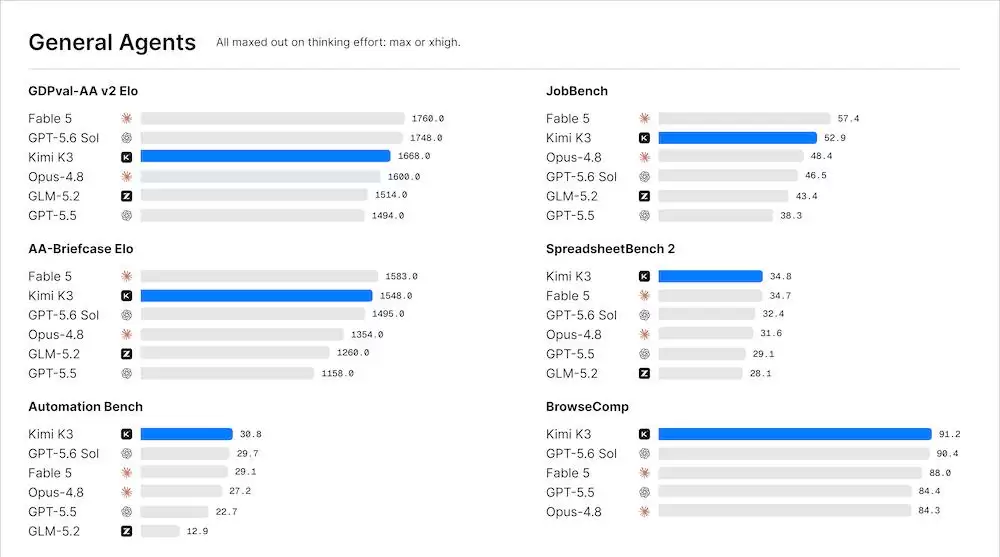This screenshot has height=557, width=1000.
Task: Click the 1760.0 score value for Fable 5
Action: (427, 119)
